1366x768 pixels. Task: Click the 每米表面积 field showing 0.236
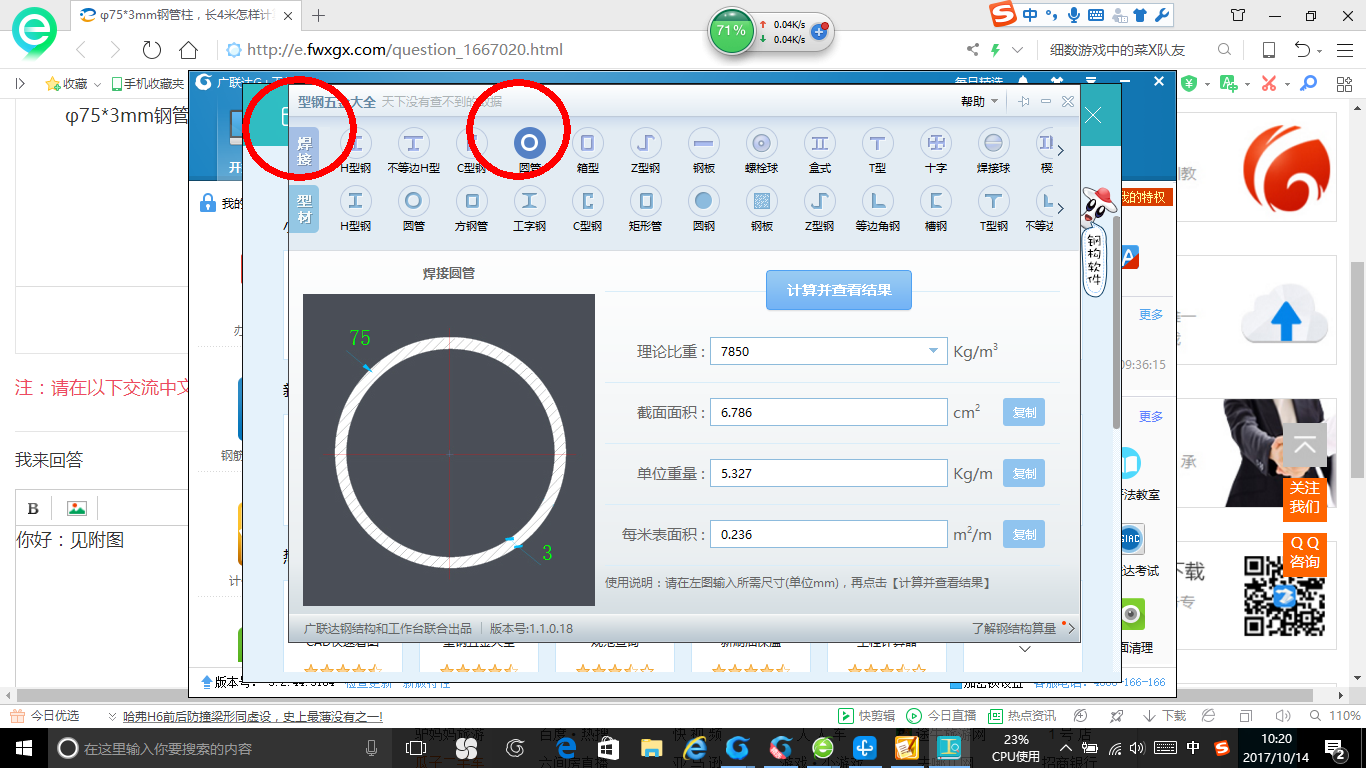coord(828,534)
